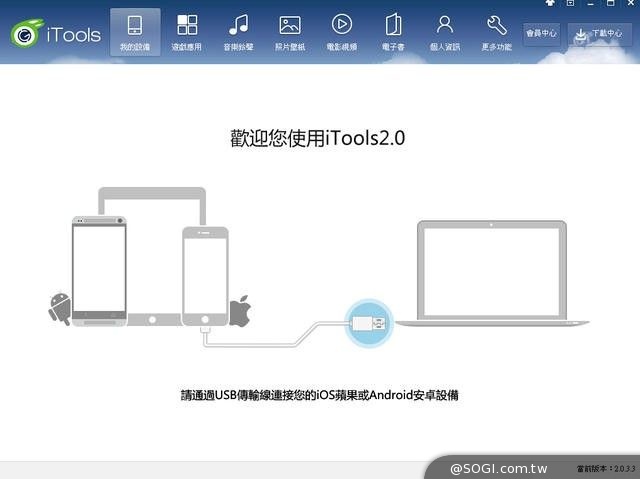Click the Member Center (會員中心) button

[x=541, y=33]
